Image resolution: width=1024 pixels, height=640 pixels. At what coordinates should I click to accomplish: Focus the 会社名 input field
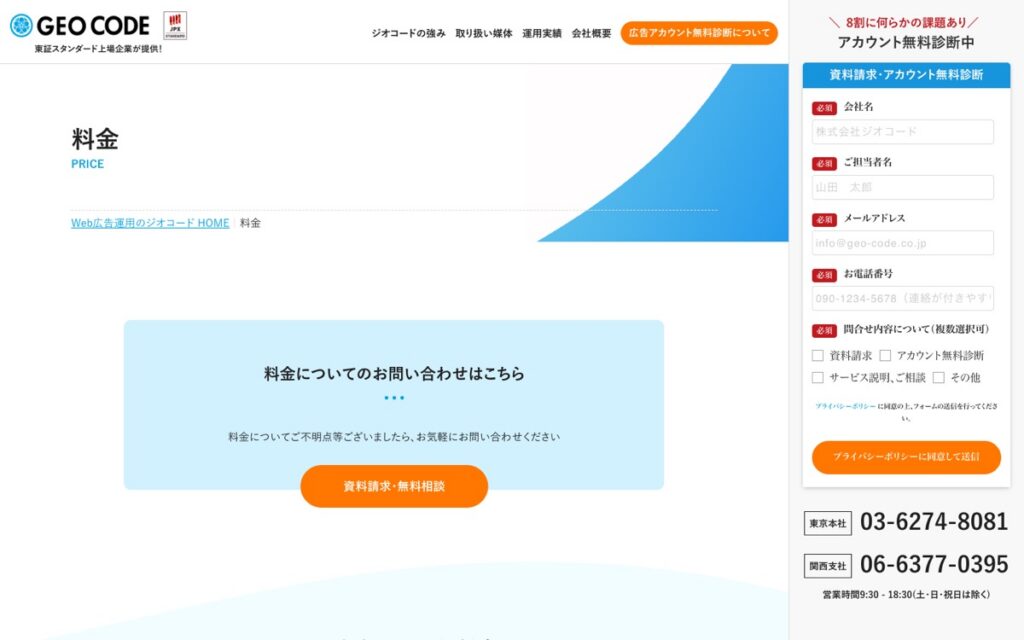click(903, 132)
